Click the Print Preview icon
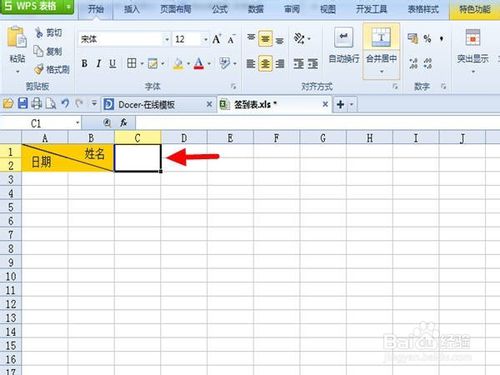 point(51,104)
